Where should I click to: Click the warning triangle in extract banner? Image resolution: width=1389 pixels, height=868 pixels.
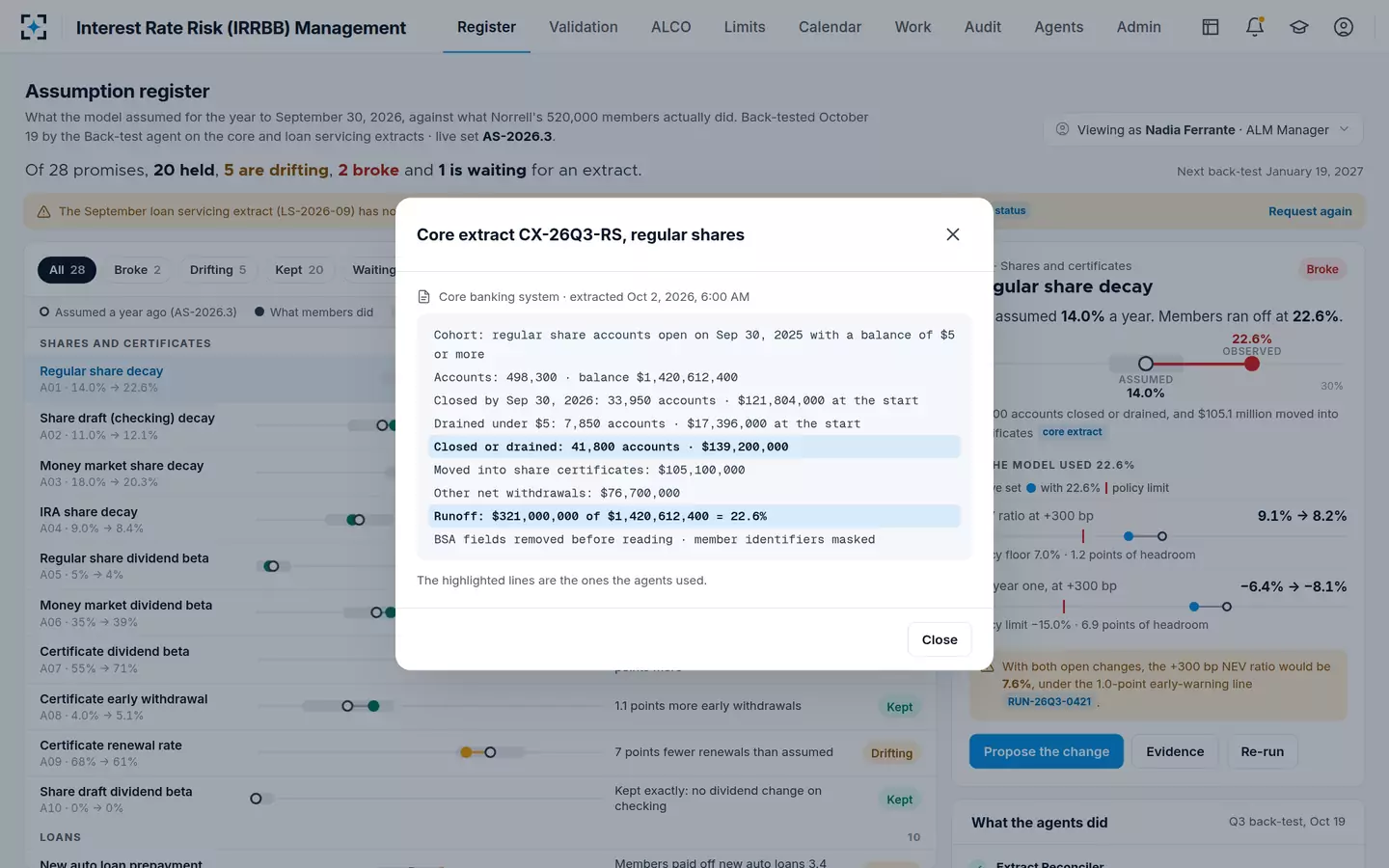pyautogui.click(x=43, y=211)
